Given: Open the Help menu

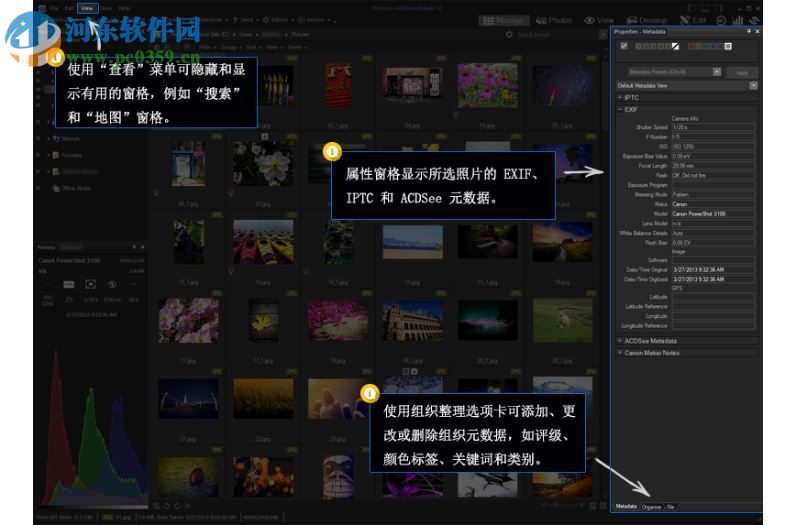Looking at the screenshot, I should pos(124,8).
